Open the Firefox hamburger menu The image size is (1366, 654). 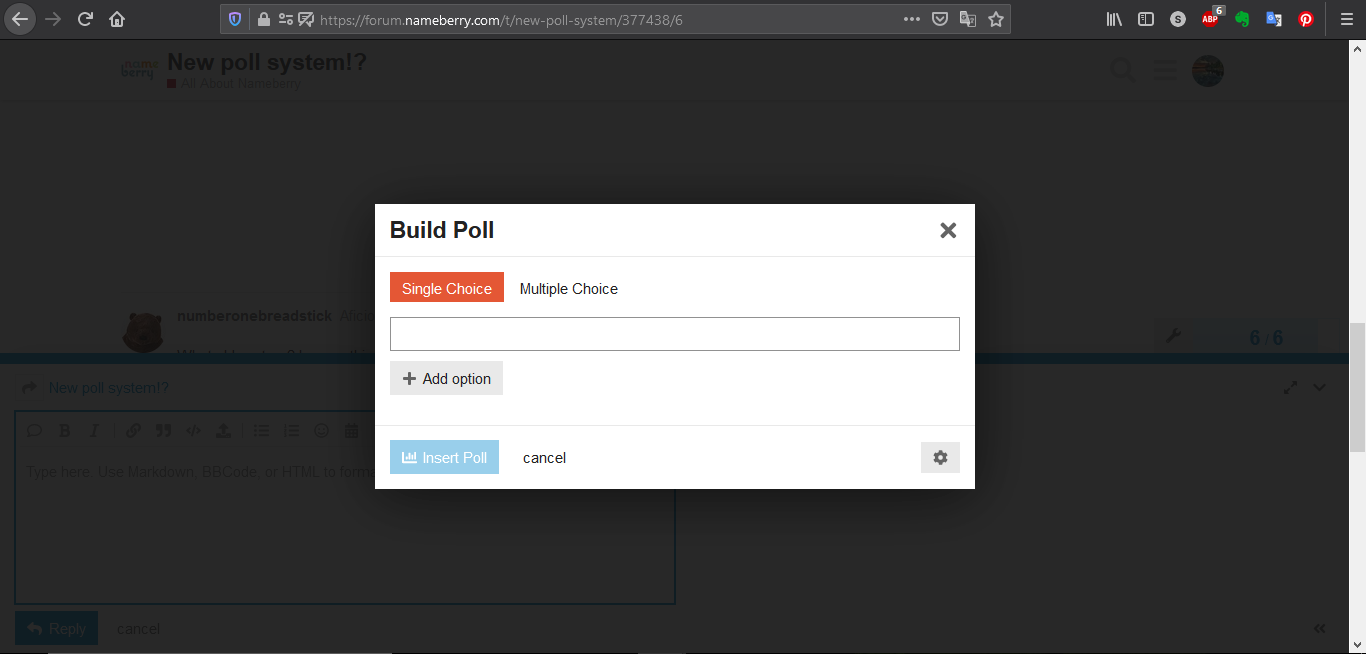[1346, 19]
